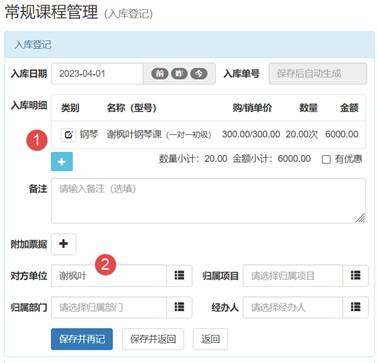
Task: Set date with the 前 quick pill
Action: point(160,74)
